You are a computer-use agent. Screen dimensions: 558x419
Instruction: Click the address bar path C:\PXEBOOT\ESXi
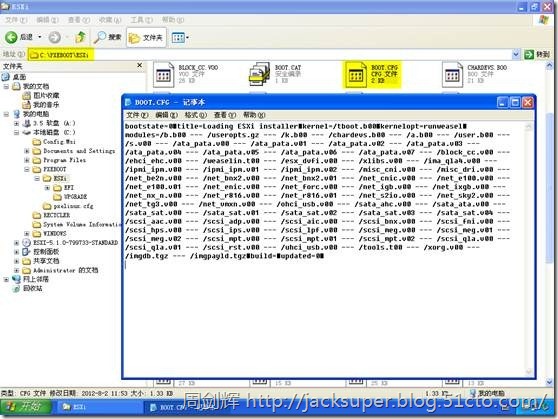(x=64, y=55)
